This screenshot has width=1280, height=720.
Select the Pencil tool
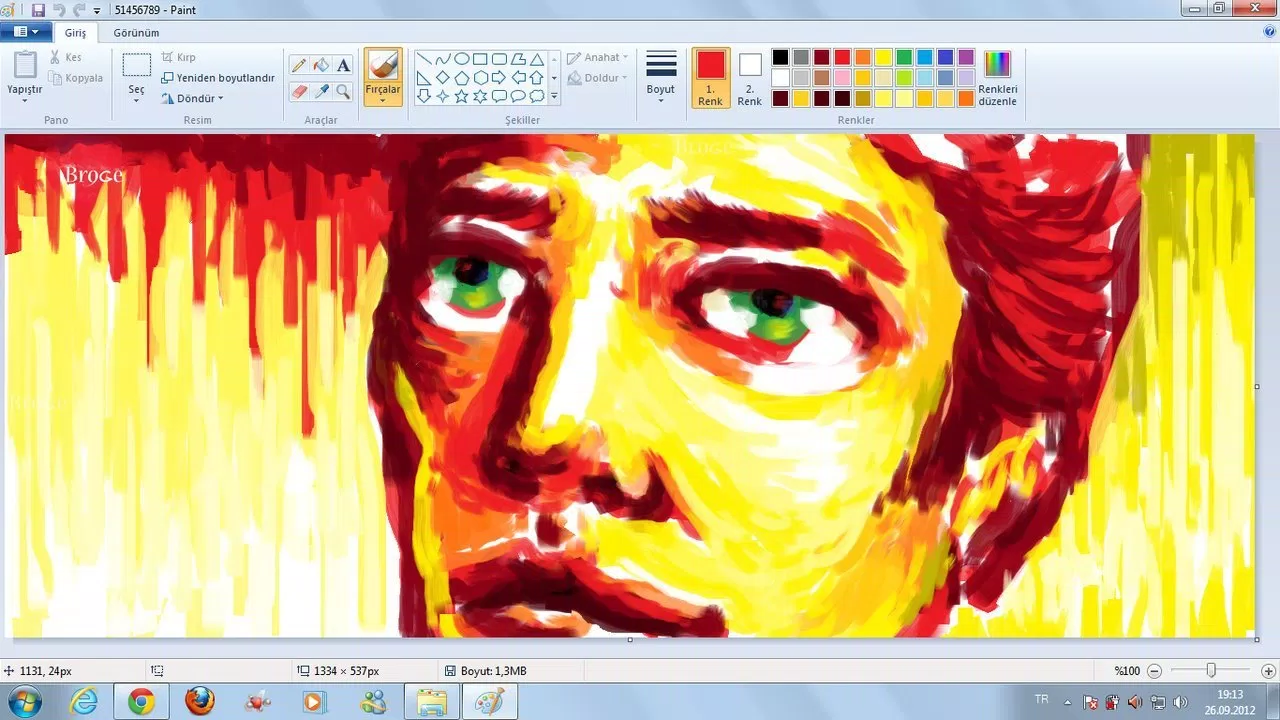298,65
